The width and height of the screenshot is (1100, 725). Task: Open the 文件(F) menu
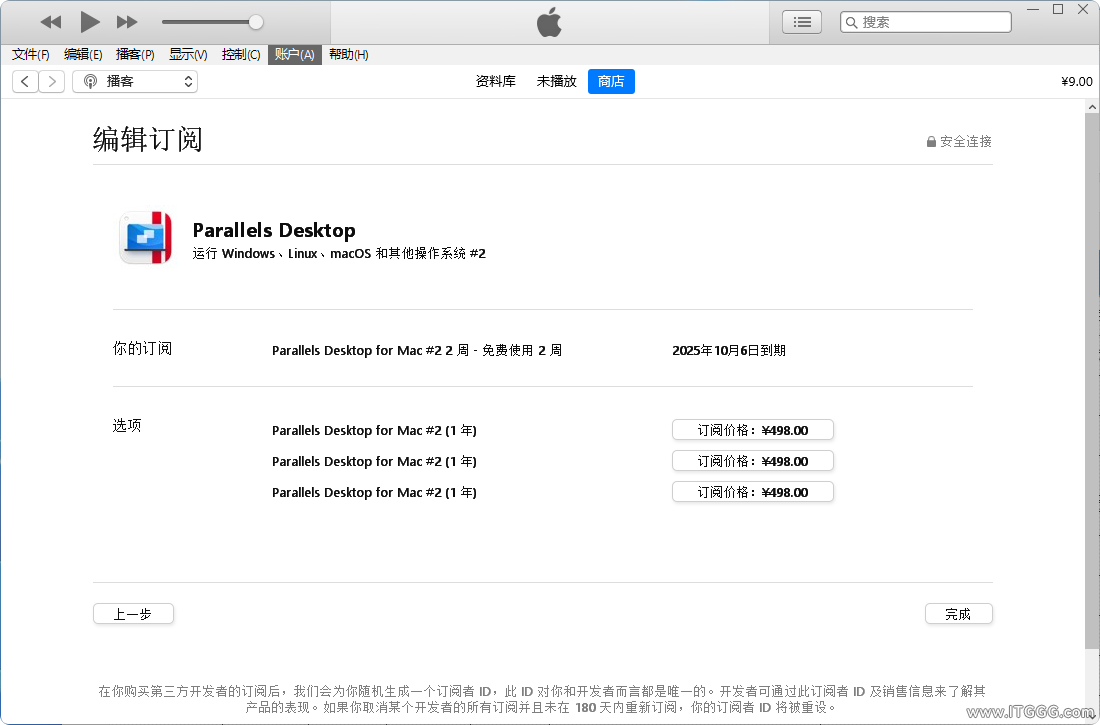click(31, 55)
